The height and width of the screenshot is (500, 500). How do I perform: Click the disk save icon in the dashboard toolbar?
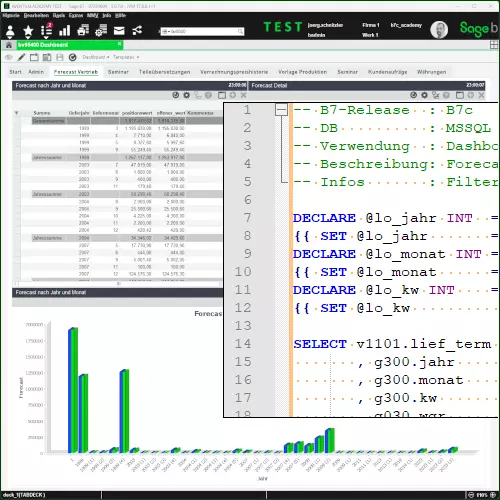[60, 57]
